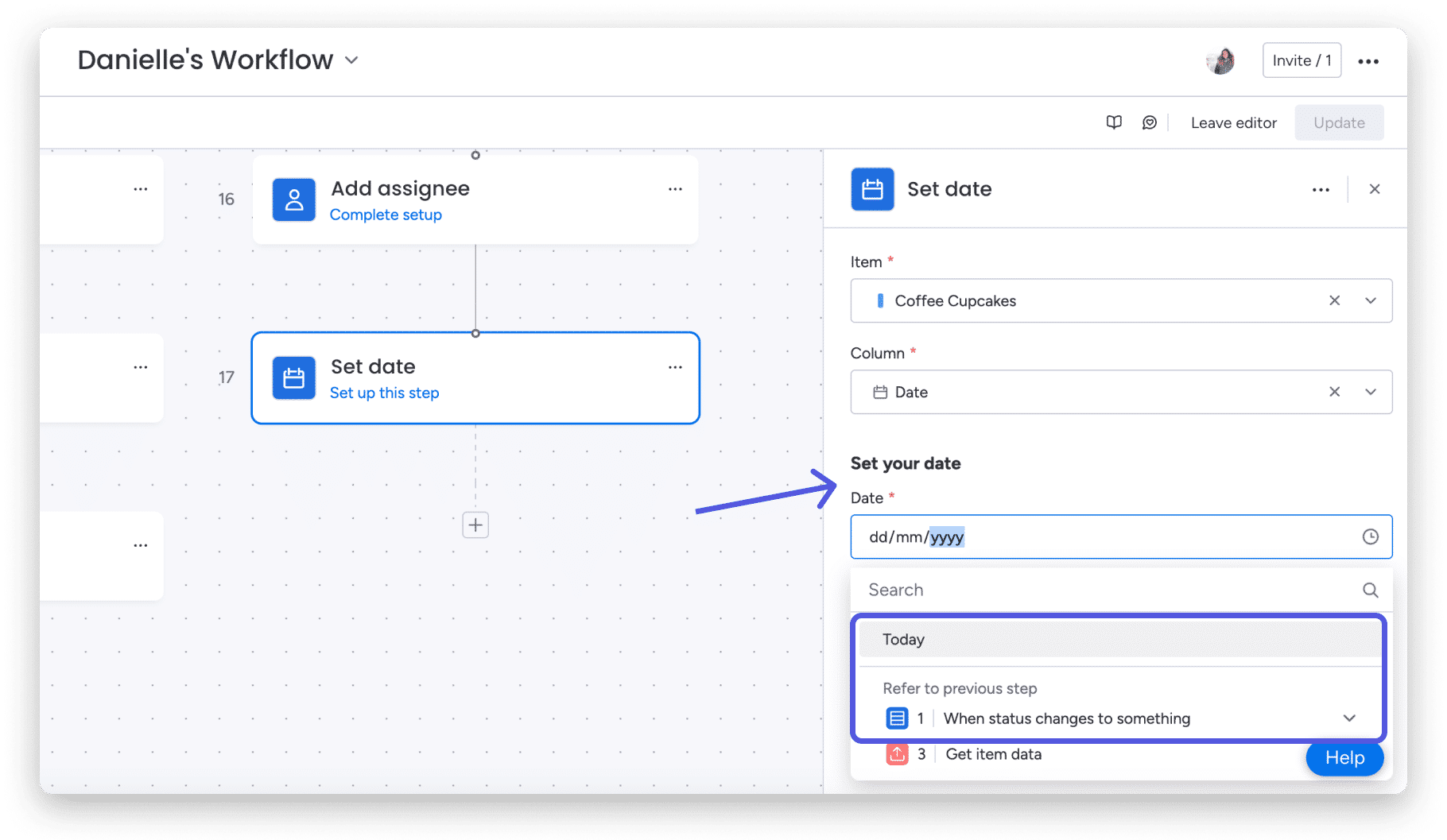Image resolution: width=1447 pixels, height=840 pixels.
Task: Expand the When status changes chevron
Action: pos(1349,718)
